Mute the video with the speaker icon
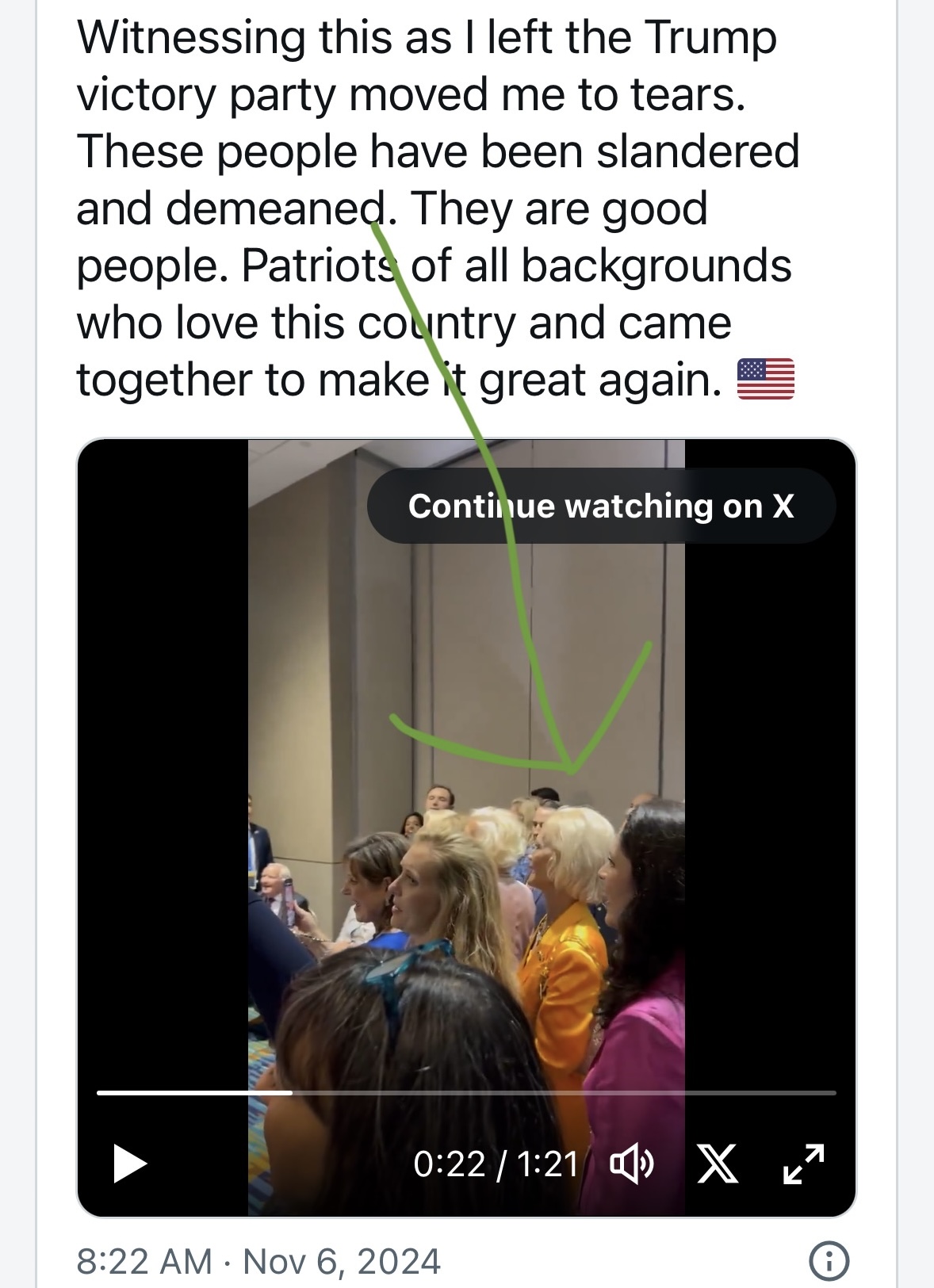The height and width of the screenshot is (1288, 934). click(631, 1164)
